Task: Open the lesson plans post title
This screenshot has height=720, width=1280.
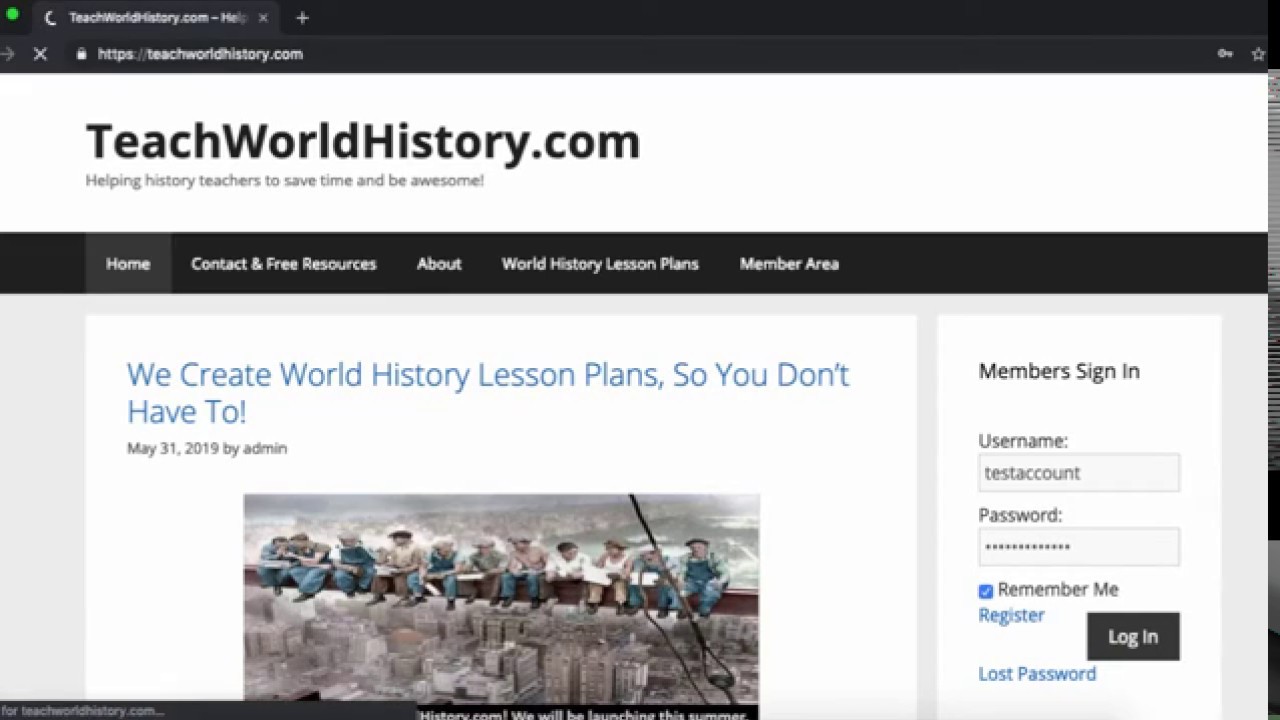Action: [488, 392]
